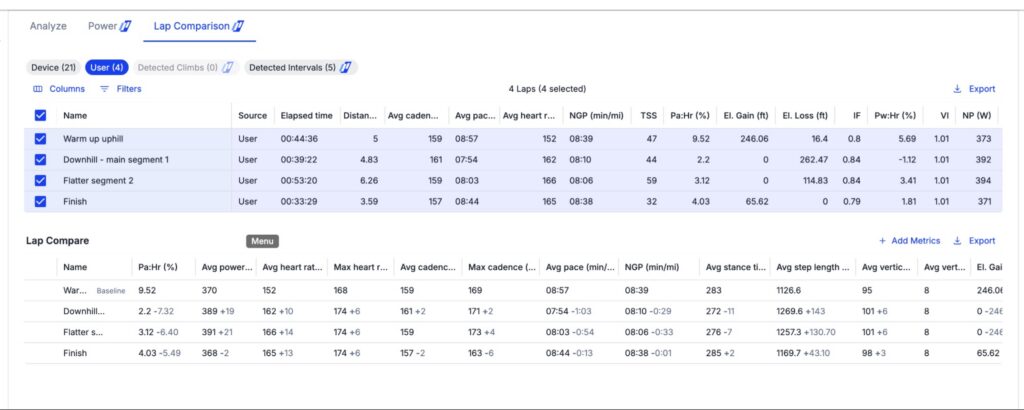Click download icon of Lap Compare Export
1024x410 pixels.
coord(957,241)
